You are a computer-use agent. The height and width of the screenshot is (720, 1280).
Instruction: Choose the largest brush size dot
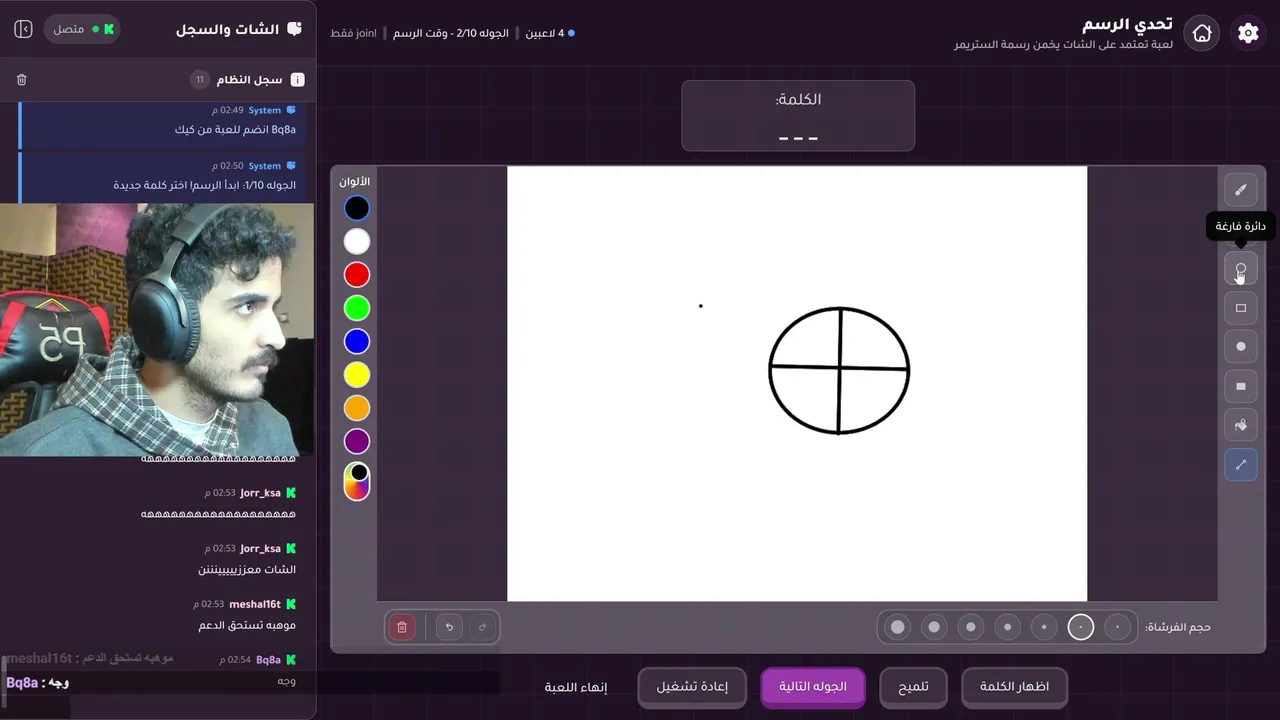pos(898,627)
